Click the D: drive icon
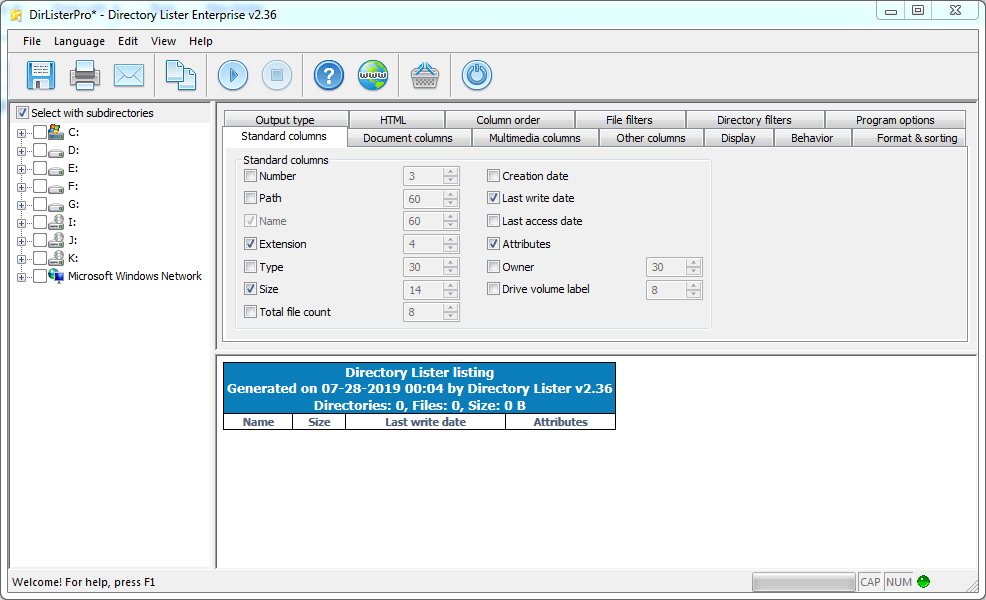 56,151
